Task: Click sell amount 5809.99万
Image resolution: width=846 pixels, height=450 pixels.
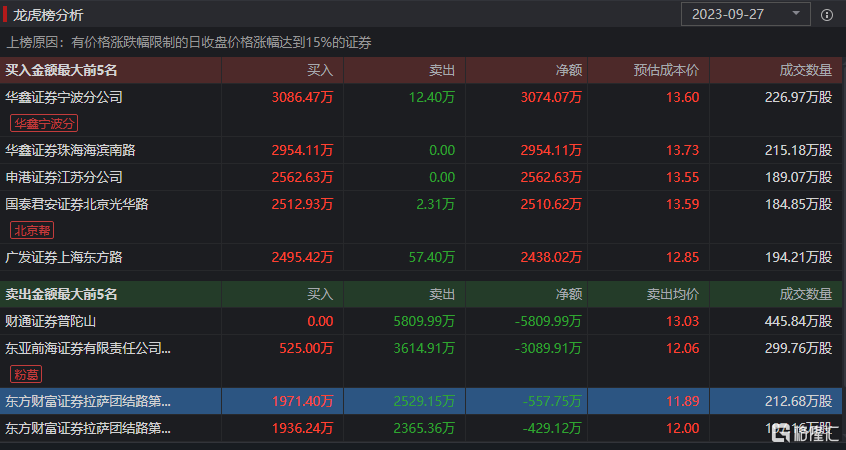Action: (424, 321)
